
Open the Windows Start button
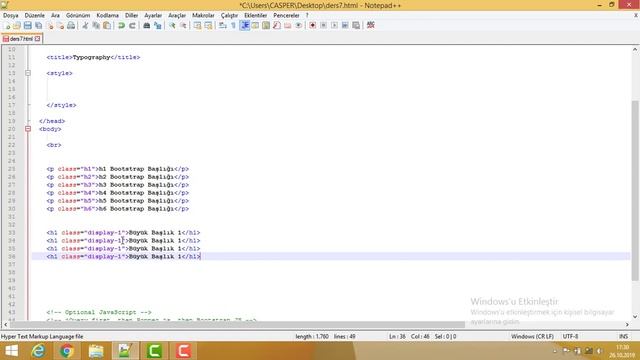tap(11, 351)
